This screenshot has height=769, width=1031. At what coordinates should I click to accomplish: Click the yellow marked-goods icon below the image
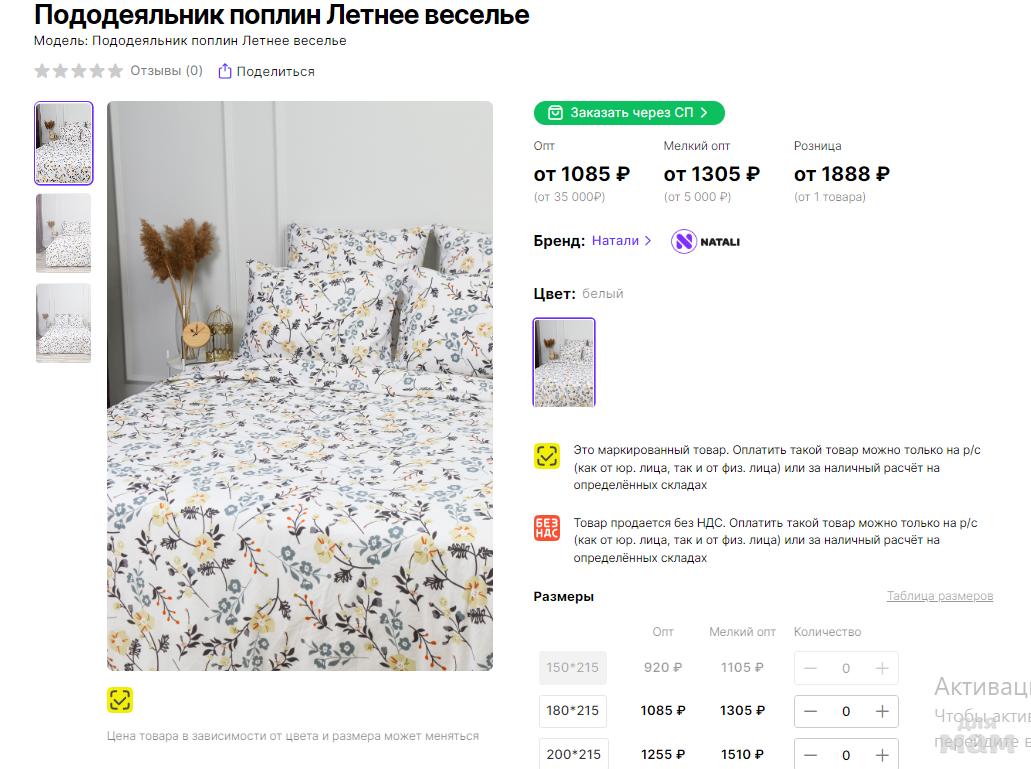tap(120, 700)
